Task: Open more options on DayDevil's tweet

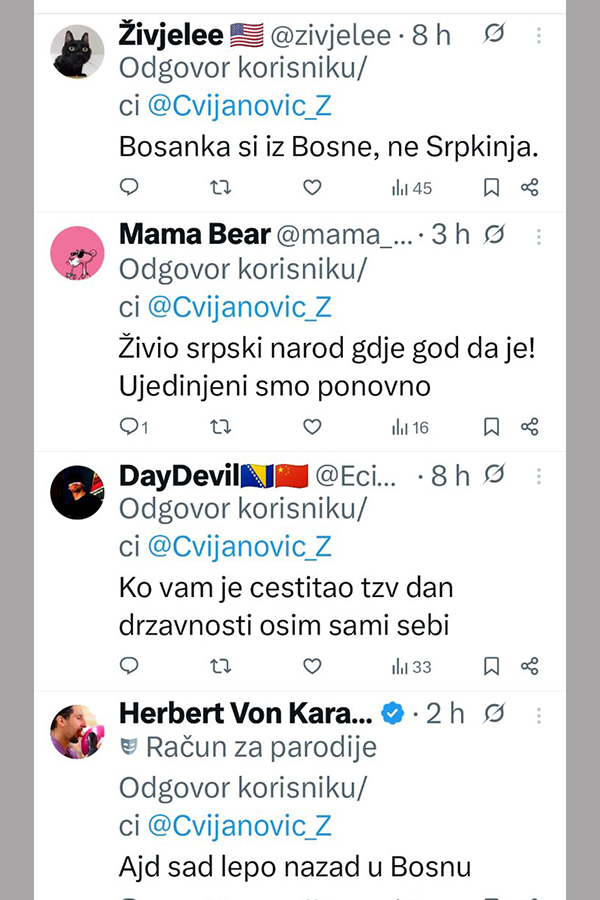Action: coord(539,476)
